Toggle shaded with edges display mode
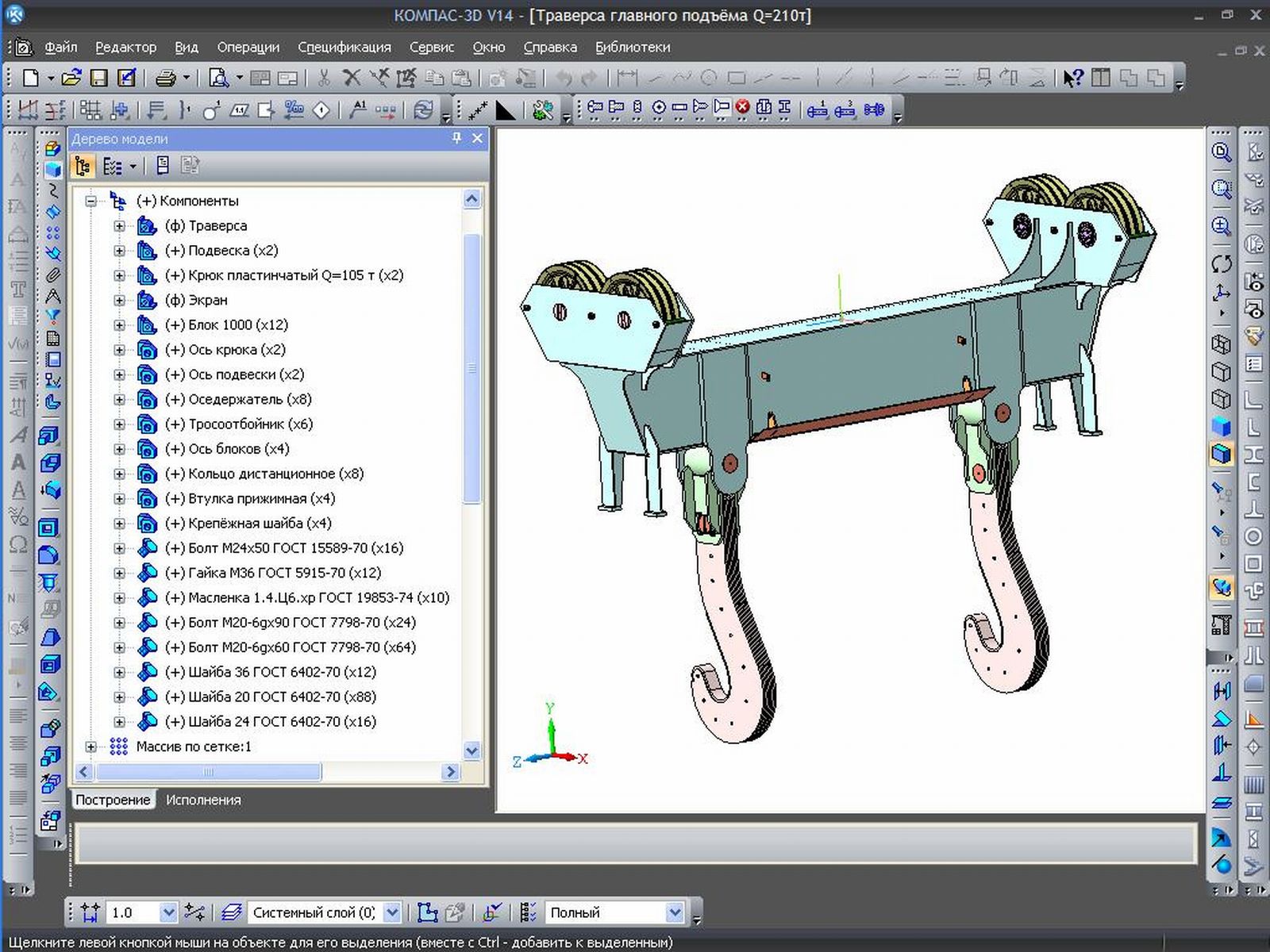1270x952 pixels. (x=1221, y=454)
